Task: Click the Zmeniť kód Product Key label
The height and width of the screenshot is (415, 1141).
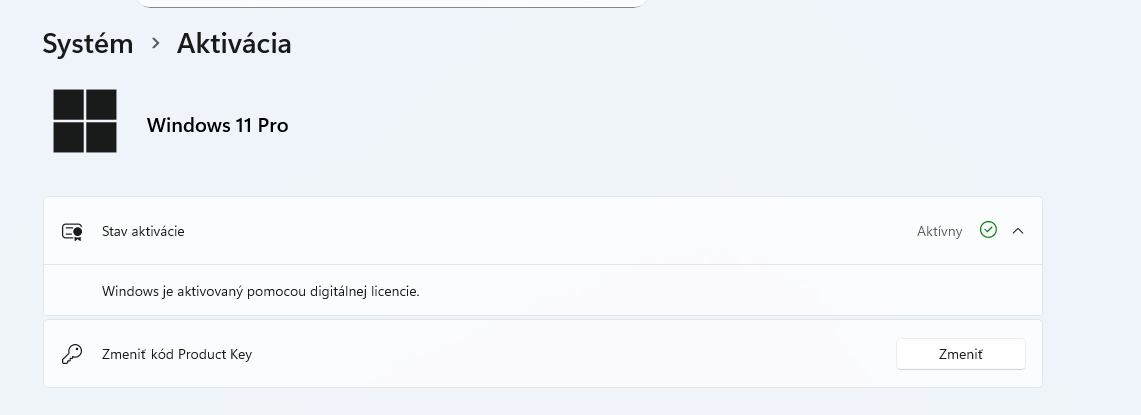Action: click(x=176, y=354)
